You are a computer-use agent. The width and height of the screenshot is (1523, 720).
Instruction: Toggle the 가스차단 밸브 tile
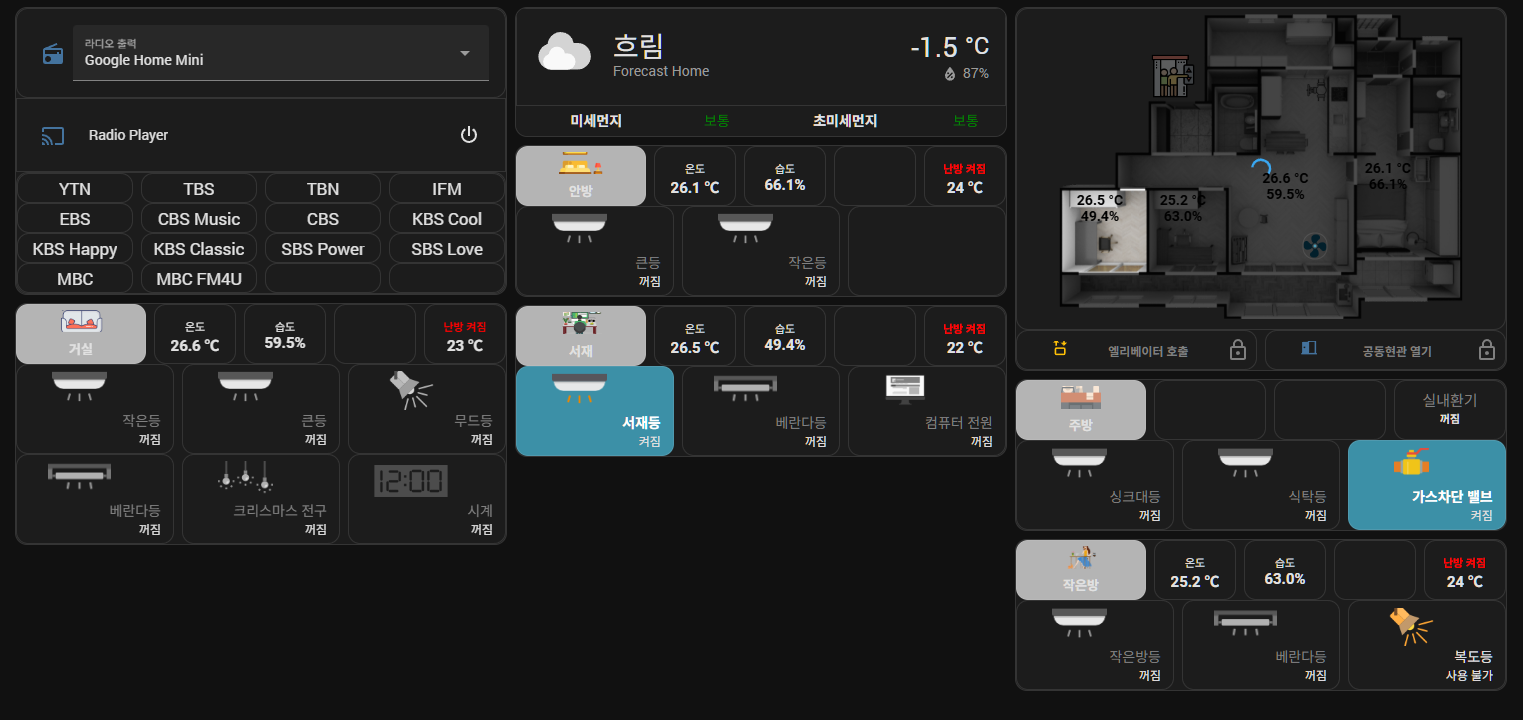pyautogui.click(x=1426, y=485)
